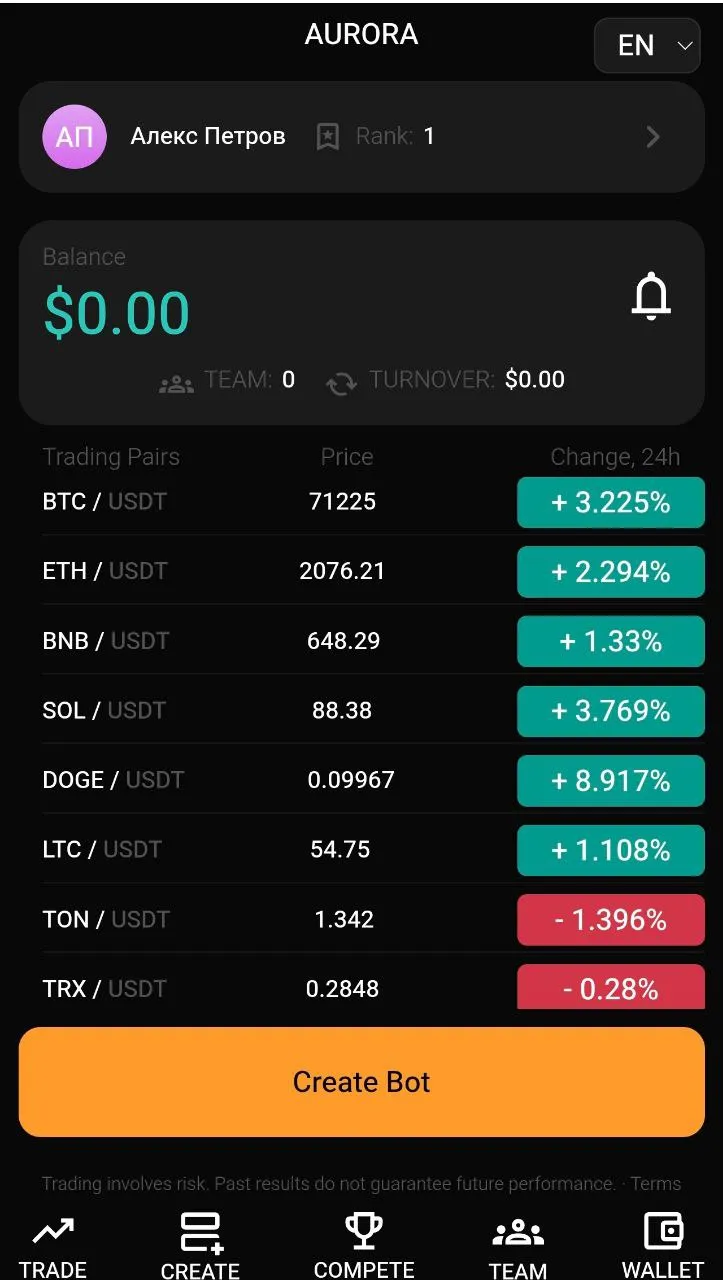Open the Wallet tab
This screenshot has width=723, height=1280.
pos(663,1245)
